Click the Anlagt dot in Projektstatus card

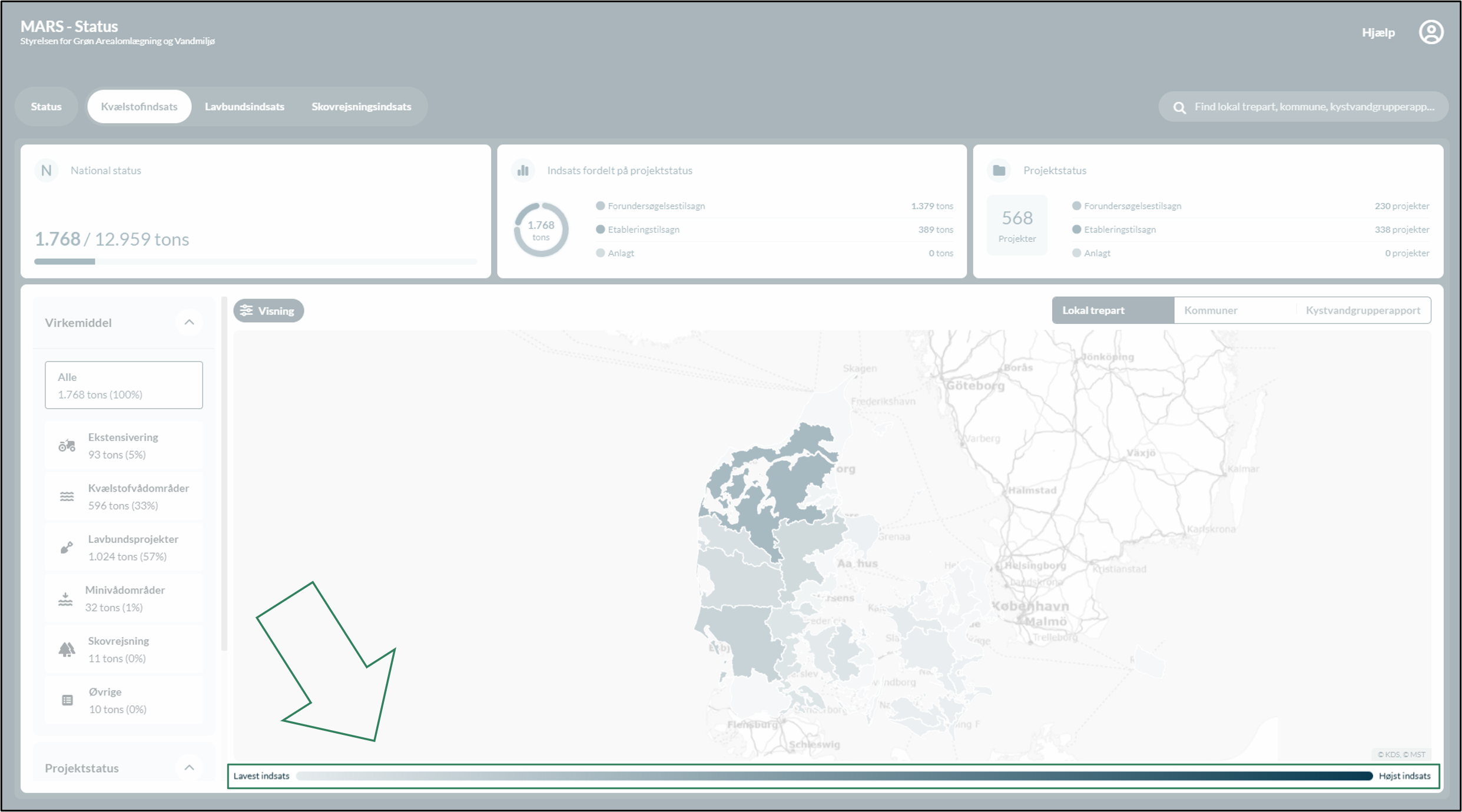pyautogui.click(x=1076, y=253)
